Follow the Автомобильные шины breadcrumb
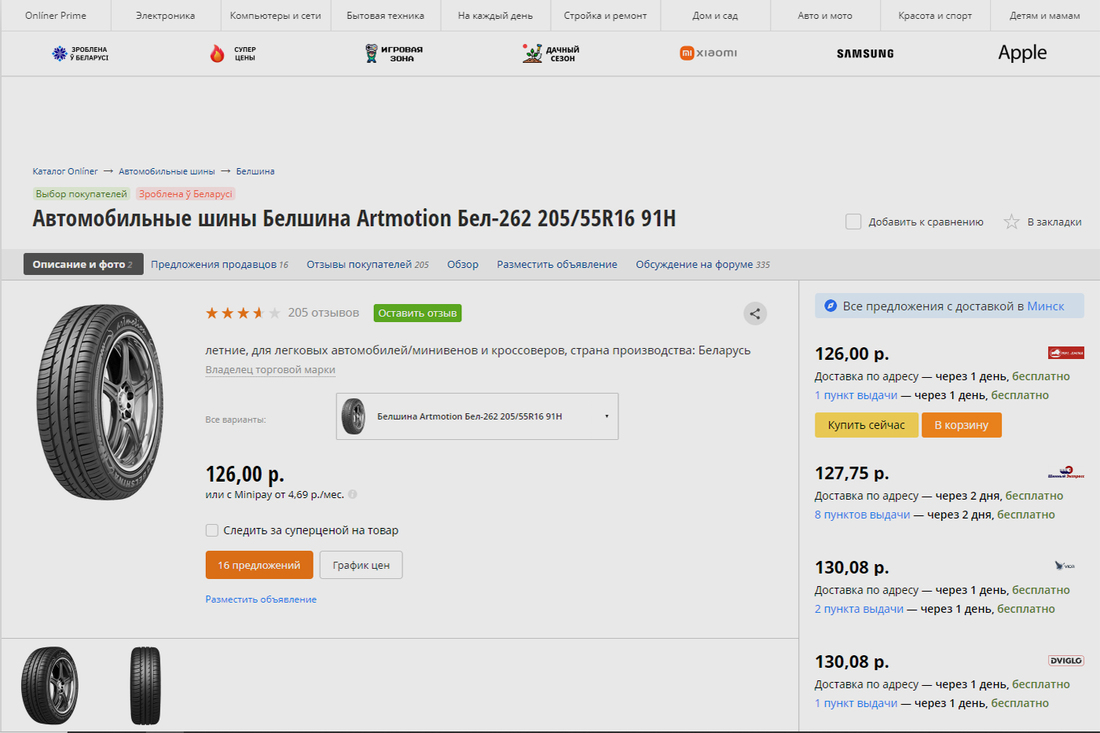 coord(167,171)
